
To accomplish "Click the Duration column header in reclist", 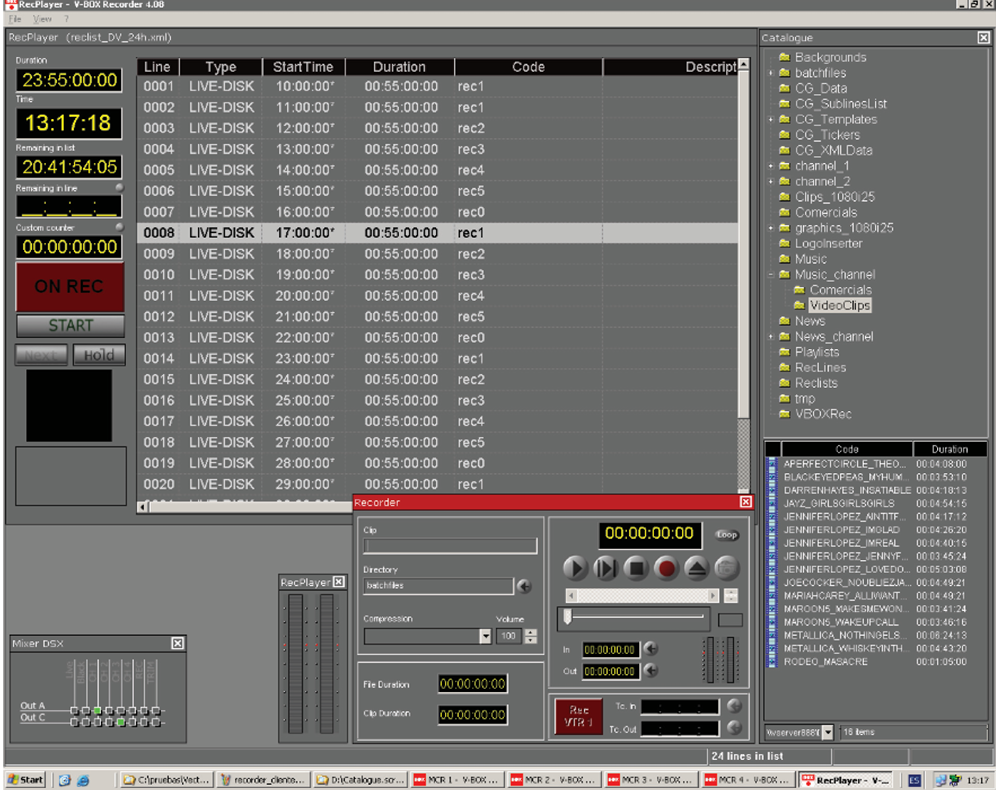I will point(399,67).
